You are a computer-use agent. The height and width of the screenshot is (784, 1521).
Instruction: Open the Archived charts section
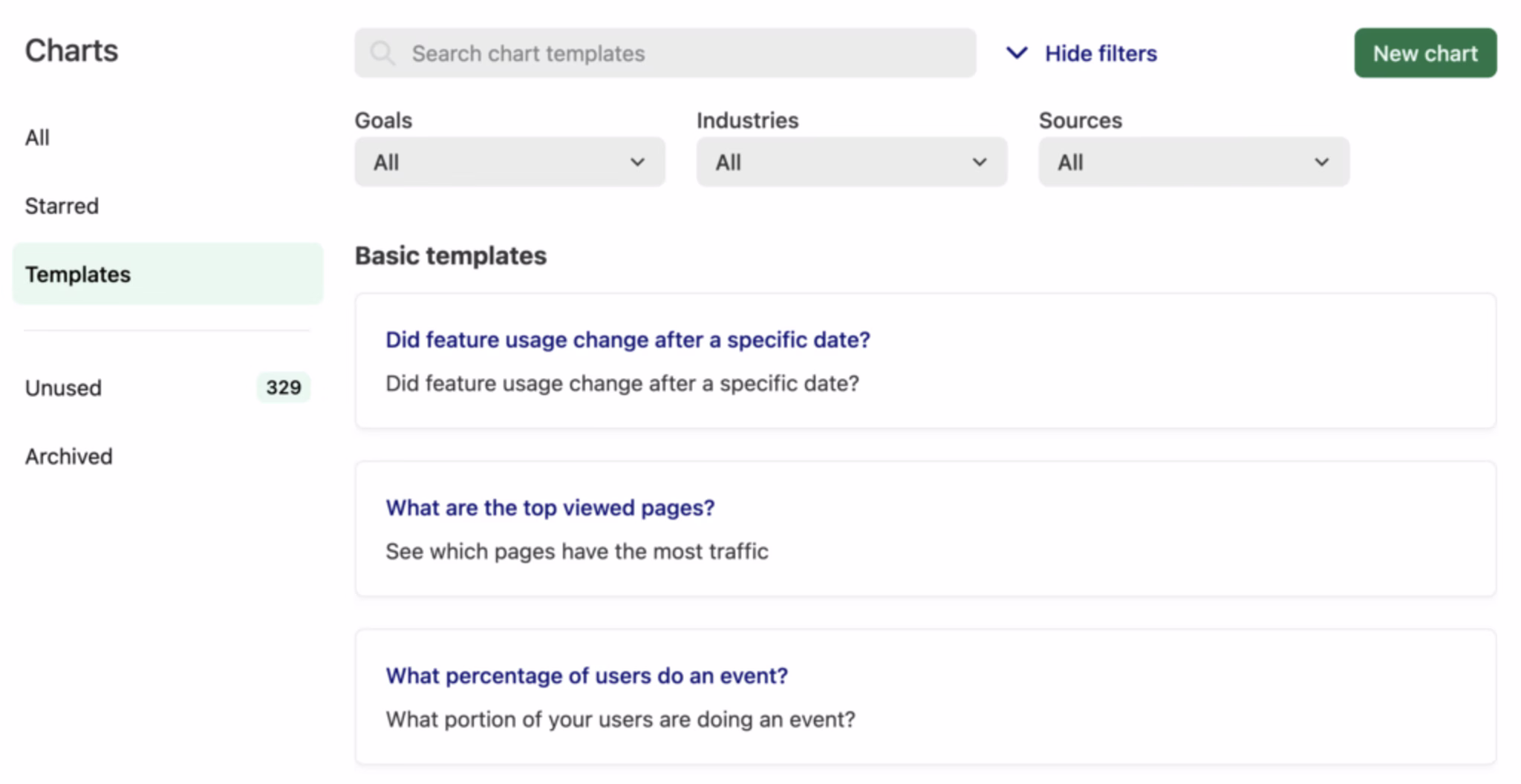pos(69,456)
